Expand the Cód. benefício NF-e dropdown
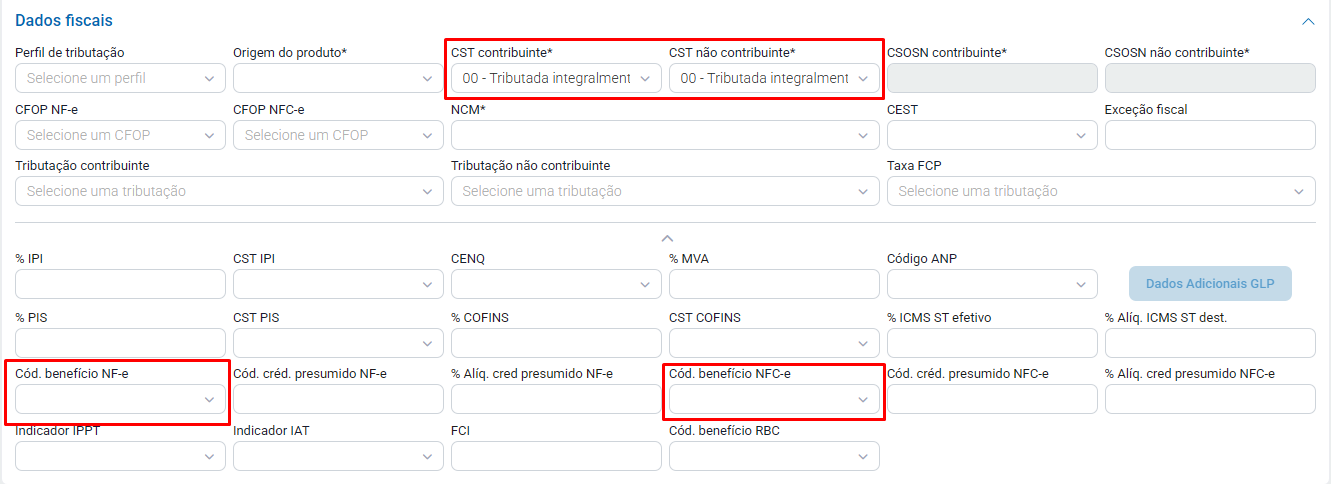Screen dimensions: 1331x484 pos(120,399)
